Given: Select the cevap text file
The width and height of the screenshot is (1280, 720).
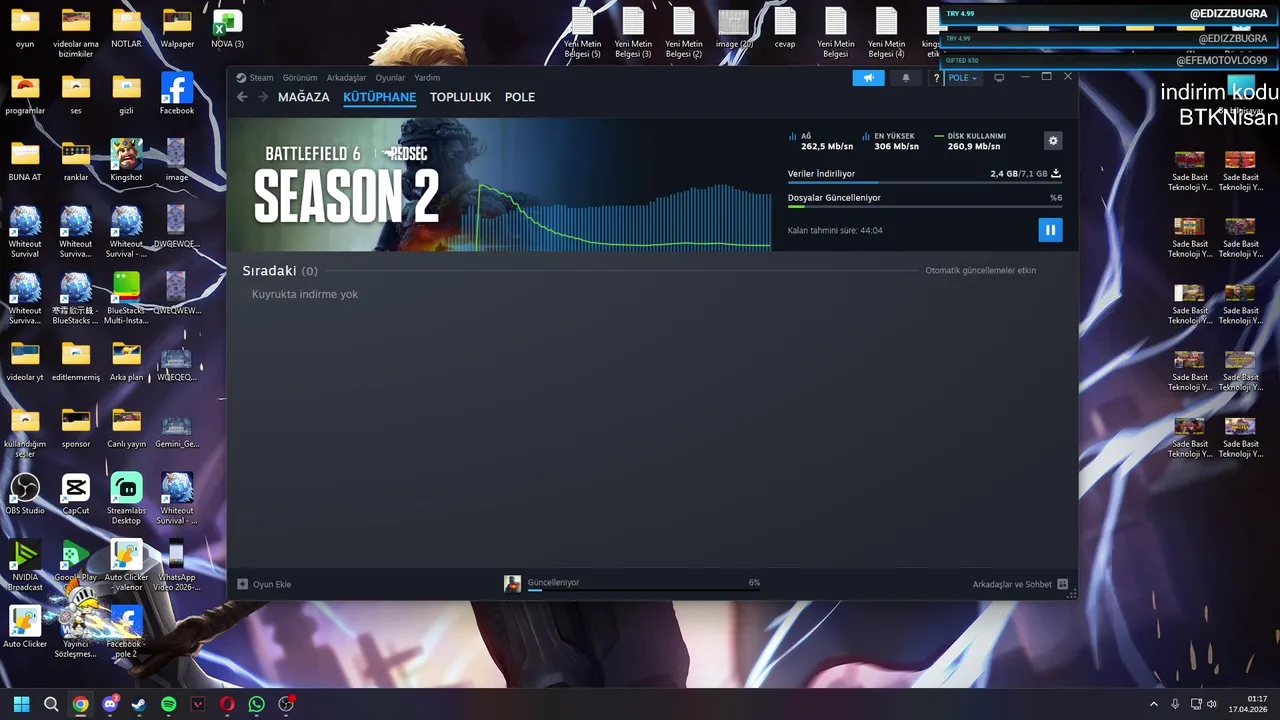Looking at the screenshot, I should [785, 28].
